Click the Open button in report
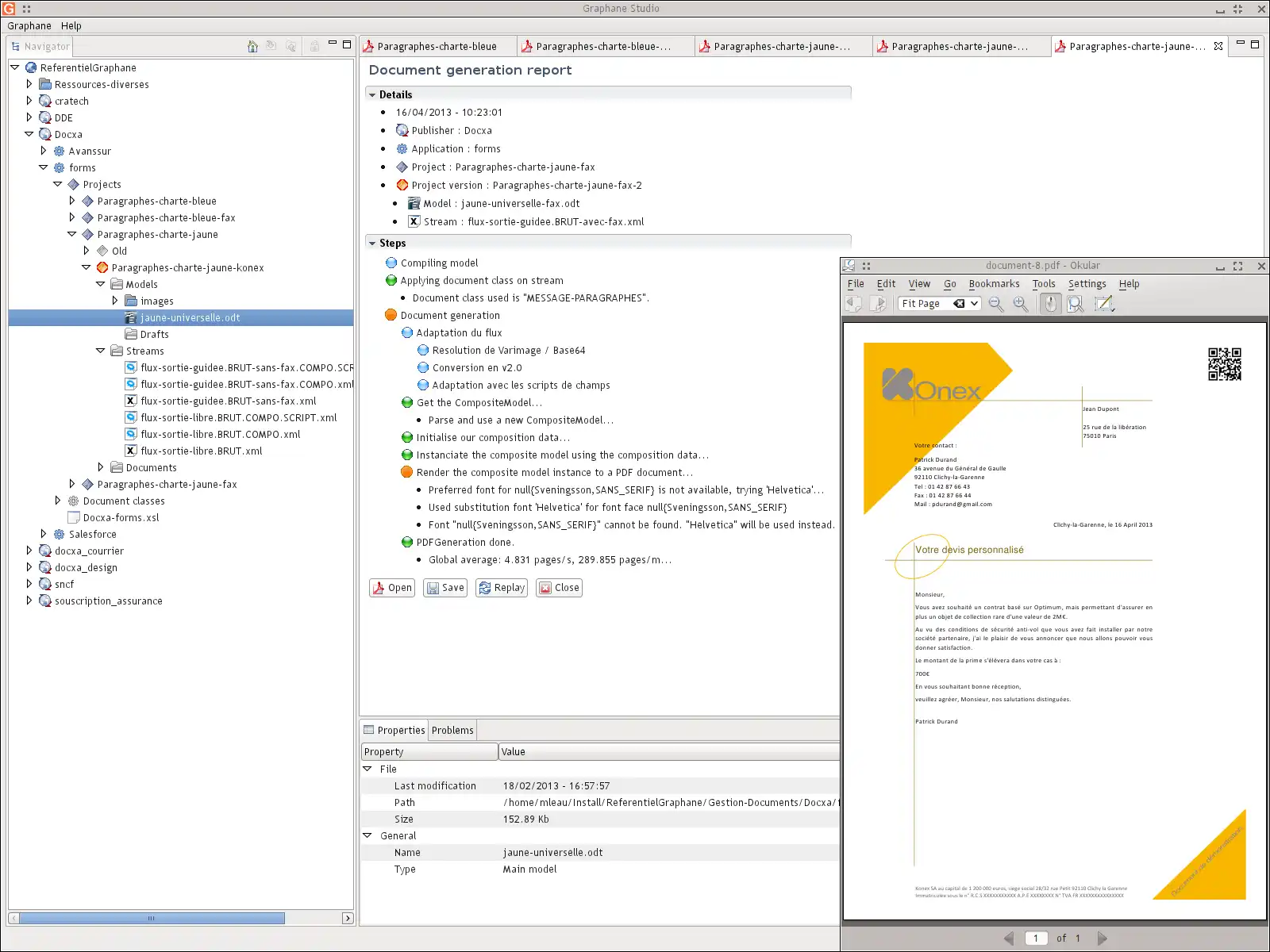 coord(392,588)
